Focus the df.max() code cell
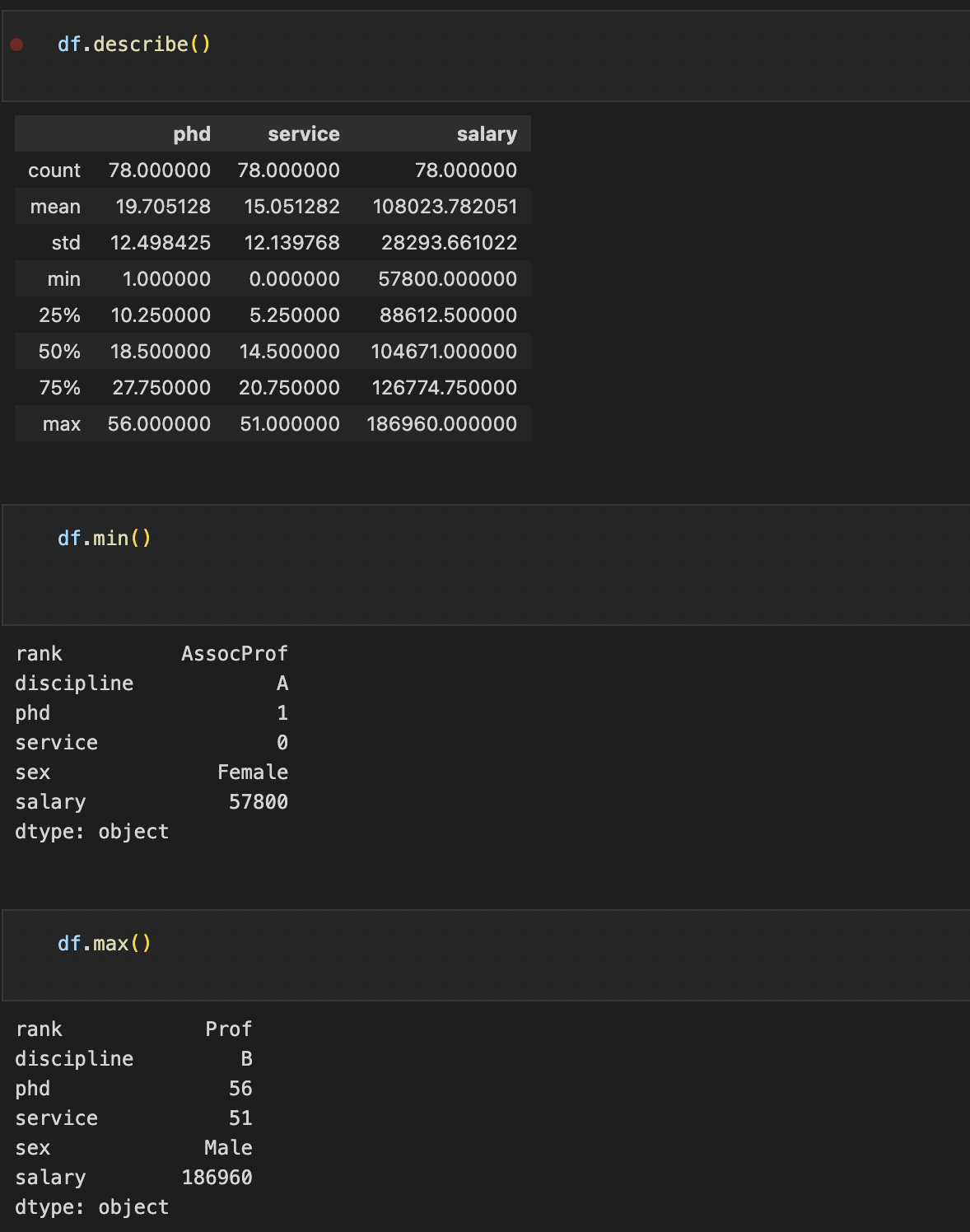The width and height of the screenshot is (970, 1232). click(486, 955)
